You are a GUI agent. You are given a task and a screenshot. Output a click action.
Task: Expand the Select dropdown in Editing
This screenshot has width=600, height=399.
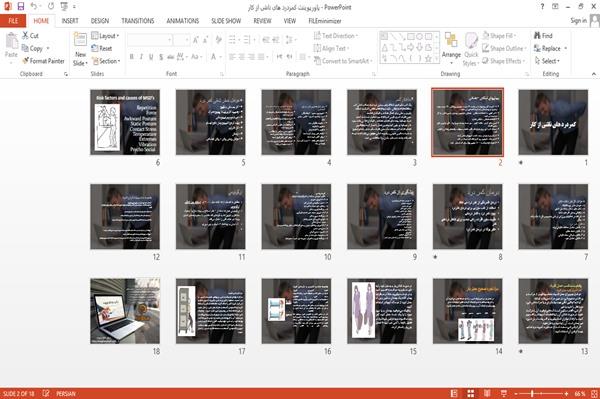click(547, 61)
